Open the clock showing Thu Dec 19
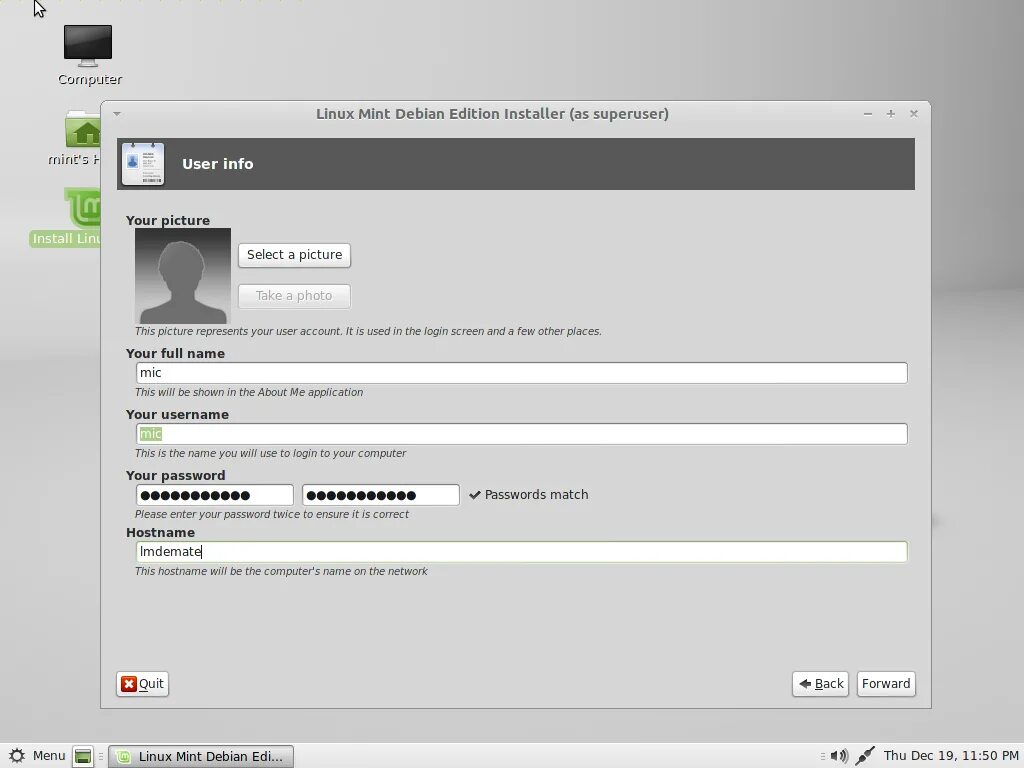The width and height of the screenshot is (1024, 768). 951,756
